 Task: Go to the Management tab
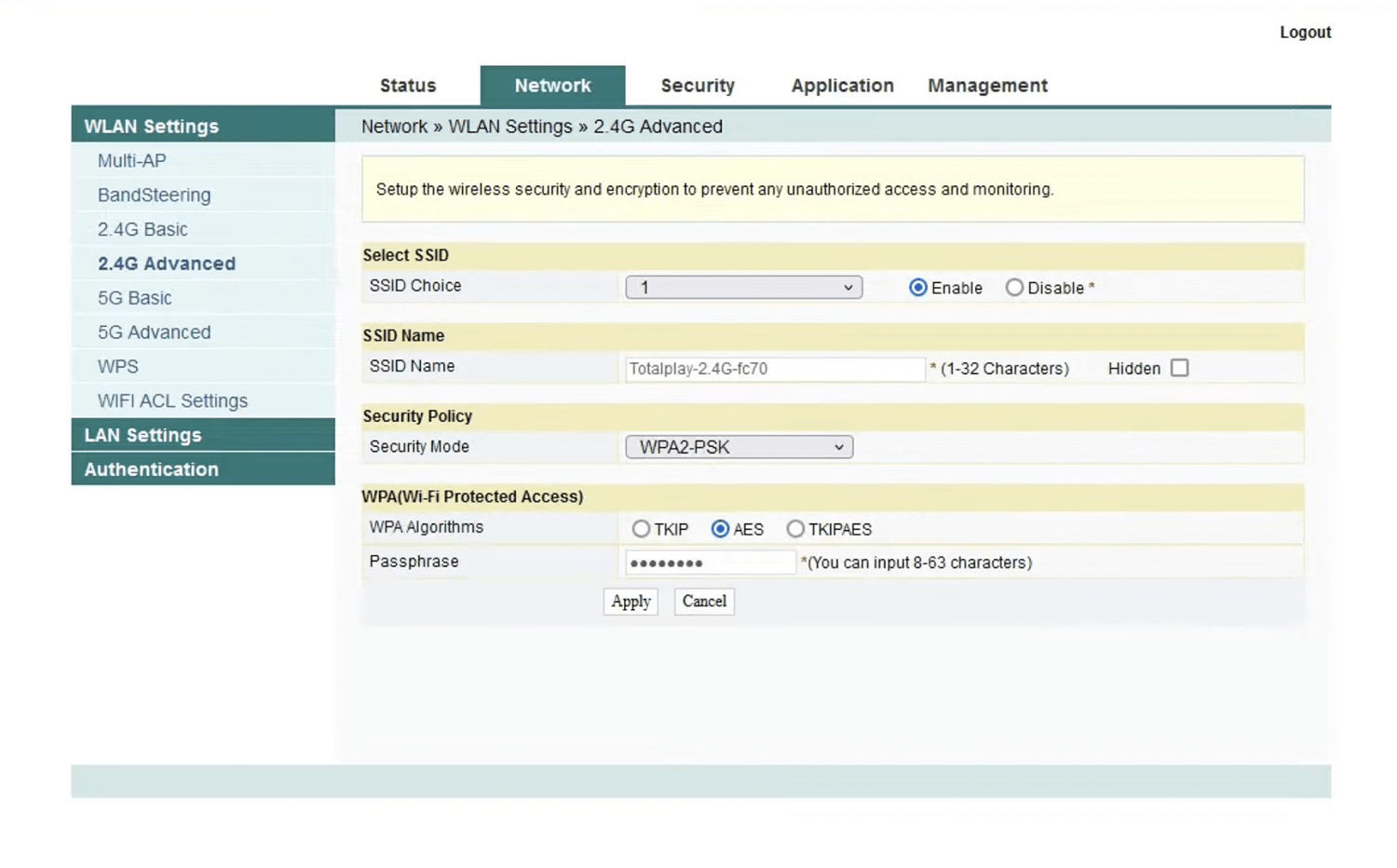click(x=987, y=86)
